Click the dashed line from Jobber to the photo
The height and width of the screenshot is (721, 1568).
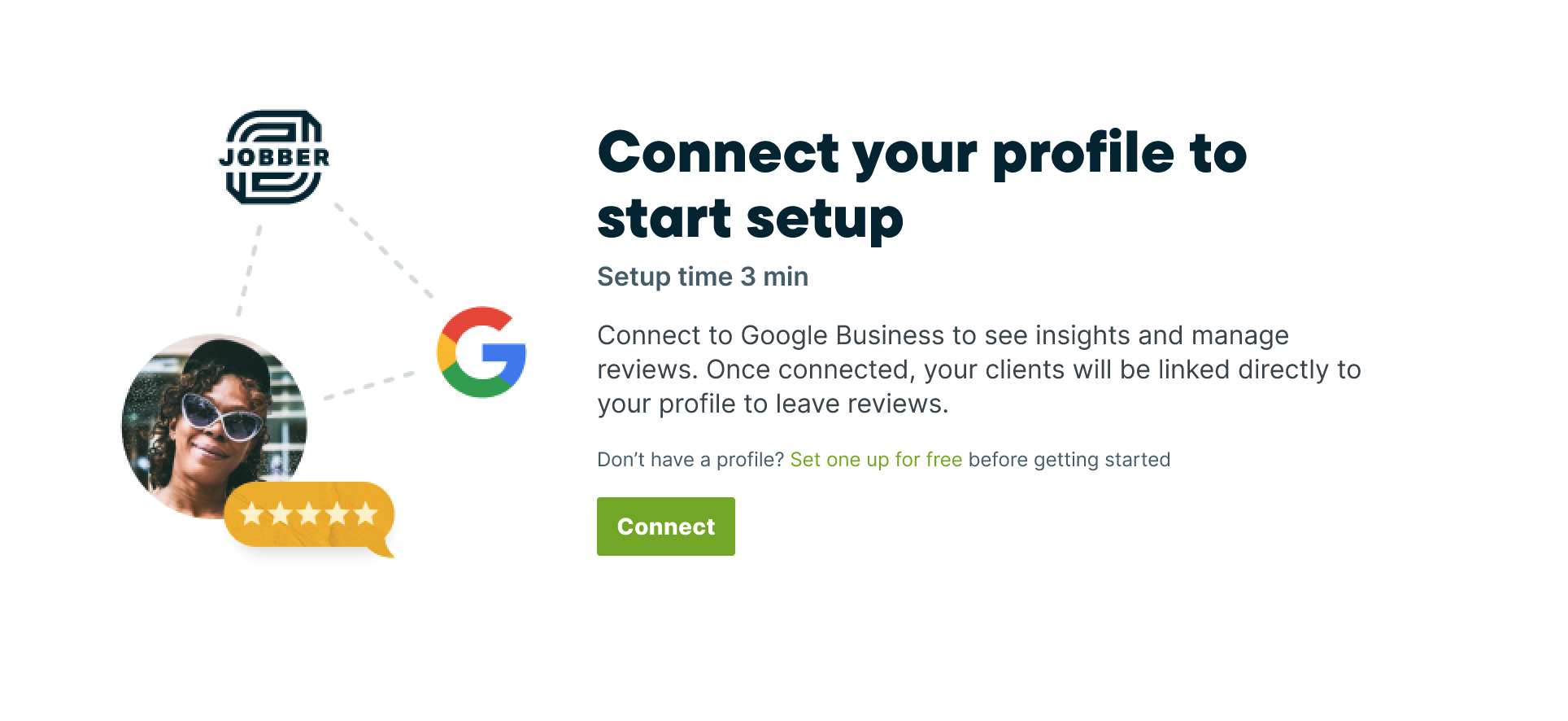tap(249, 270)
